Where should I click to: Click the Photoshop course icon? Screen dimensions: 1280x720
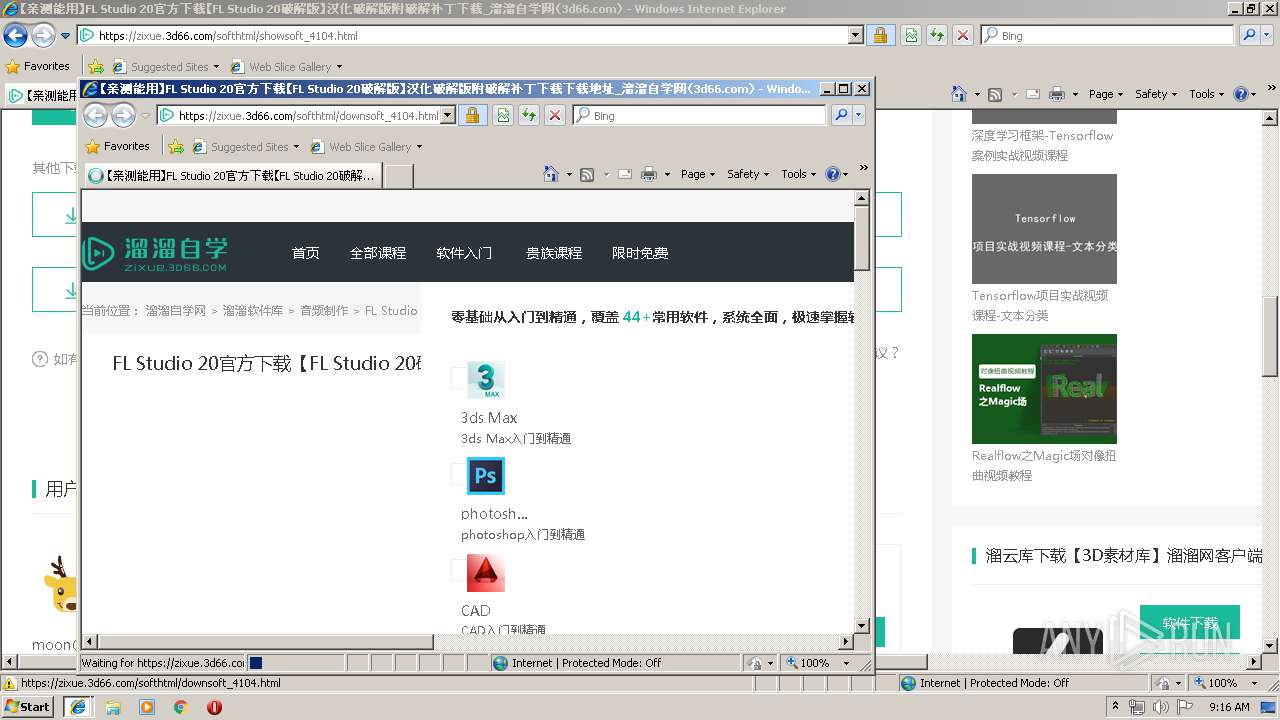[x=486, y=476]
